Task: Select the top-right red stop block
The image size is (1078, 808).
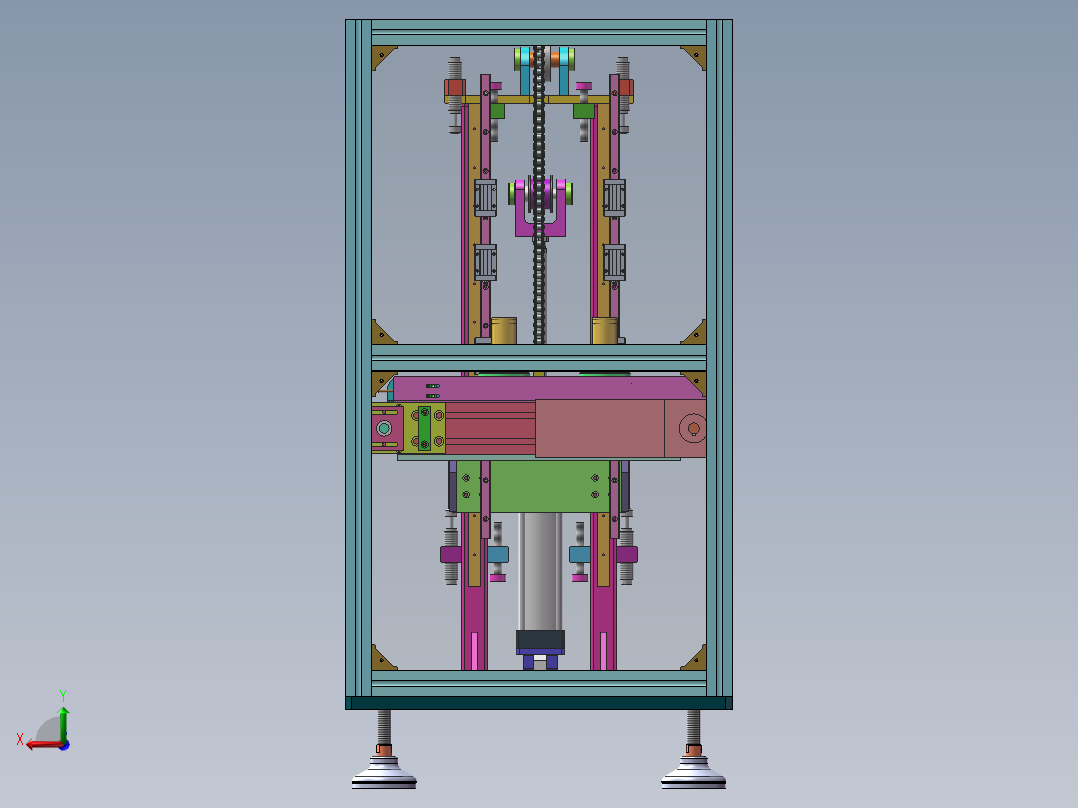Action: point(626,88)
